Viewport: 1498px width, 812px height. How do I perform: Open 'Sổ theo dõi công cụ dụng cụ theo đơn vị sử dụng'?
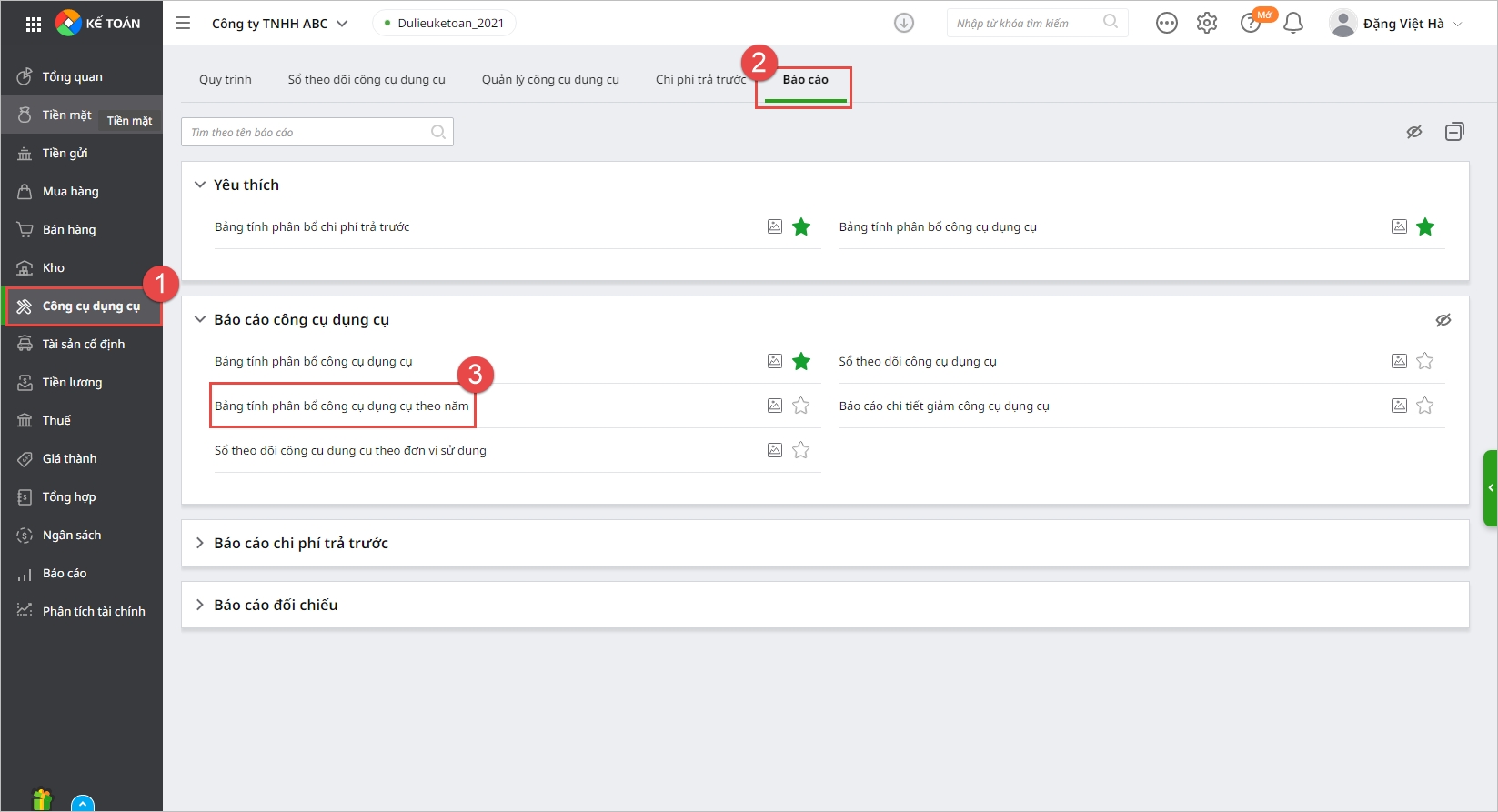click(350, 451)
